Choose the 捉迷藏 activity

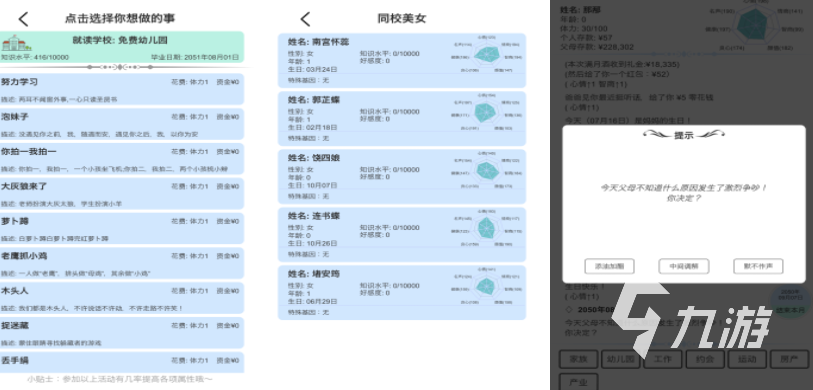(122, 332)
